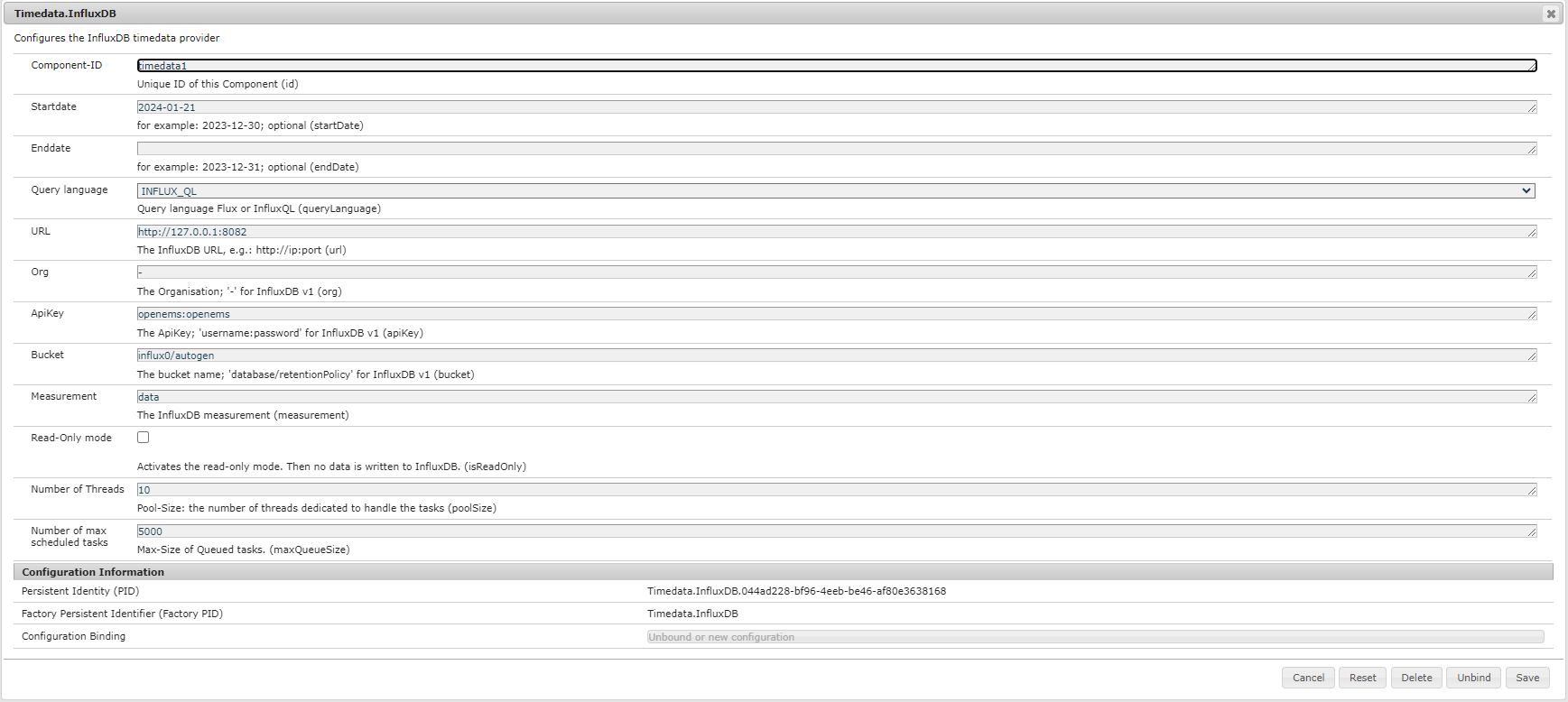Save the configuration
The height and width of the screenshot is (702, 1568).
(1527, 678)
